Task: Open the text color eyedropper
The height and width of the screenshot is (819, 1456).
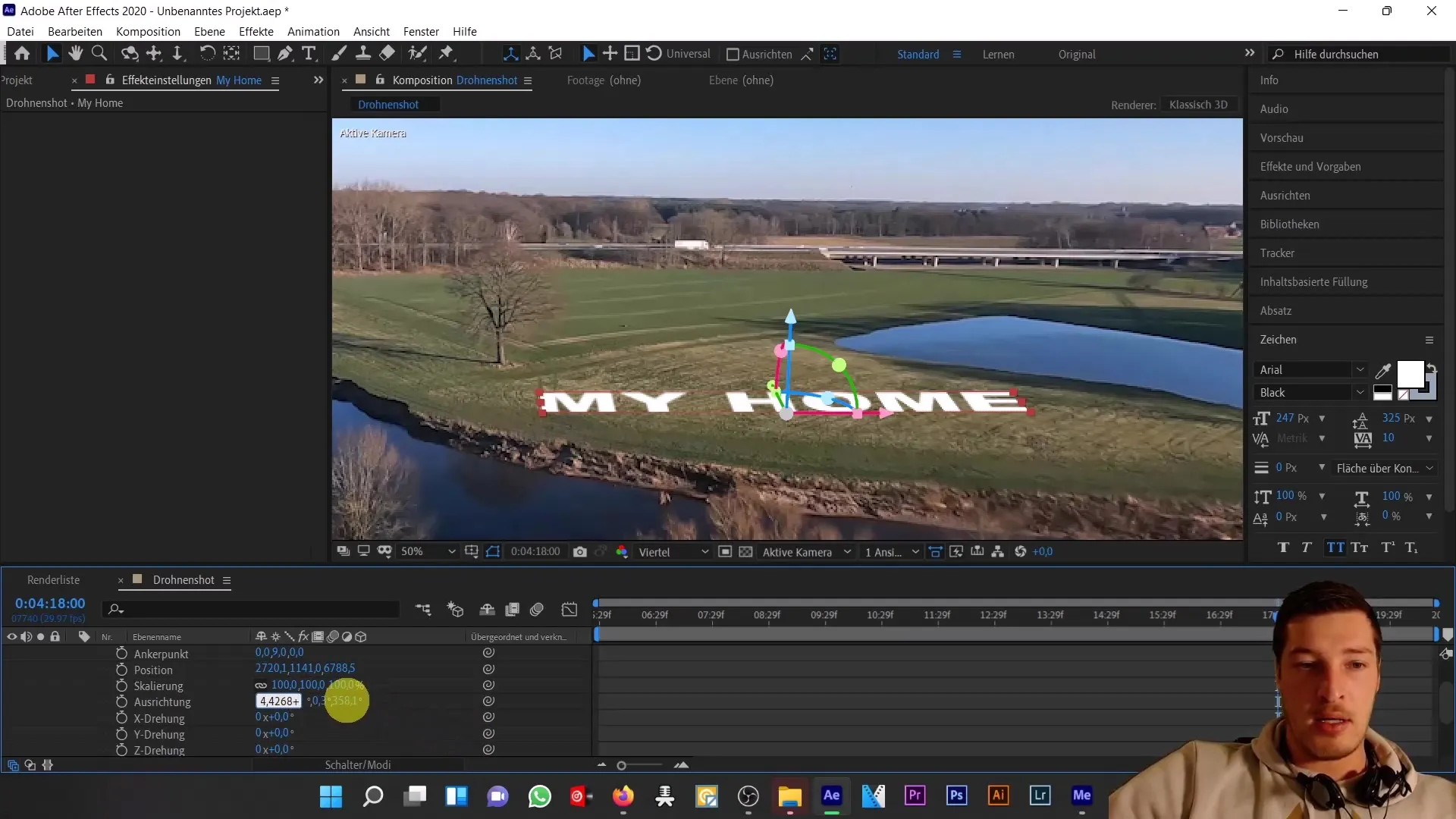Action: (x=1383, y=371)
